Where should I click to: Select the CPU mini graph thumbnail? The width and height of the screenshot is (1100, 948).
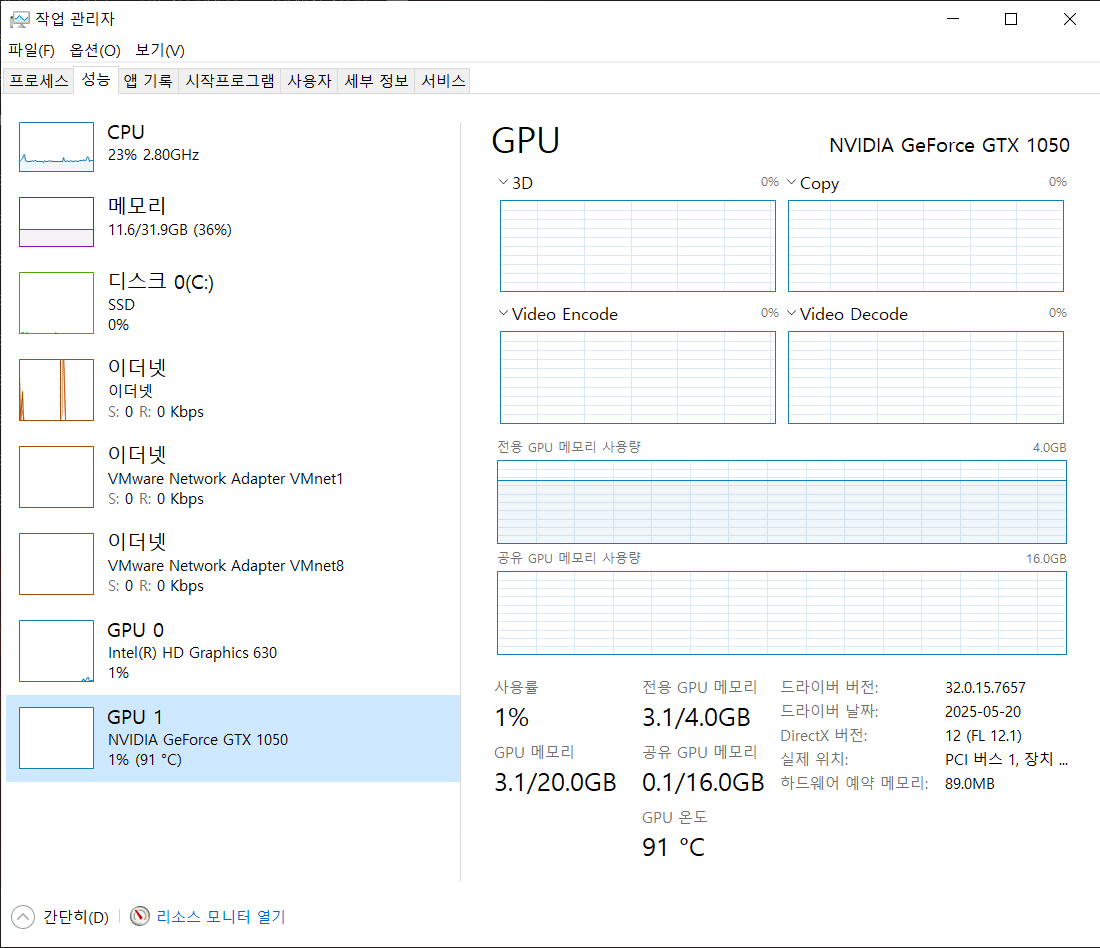(56, 147)
